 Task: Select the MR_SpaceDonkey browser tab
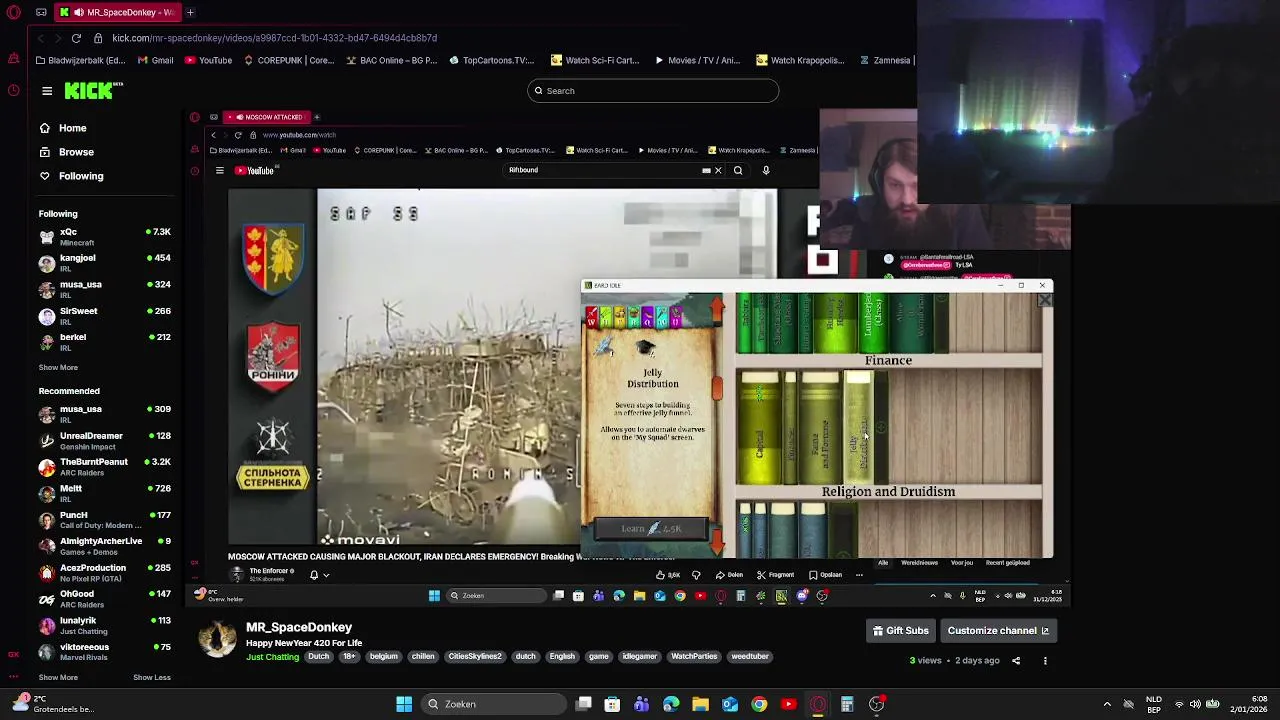pyautogui.click(x=117, y=12)
